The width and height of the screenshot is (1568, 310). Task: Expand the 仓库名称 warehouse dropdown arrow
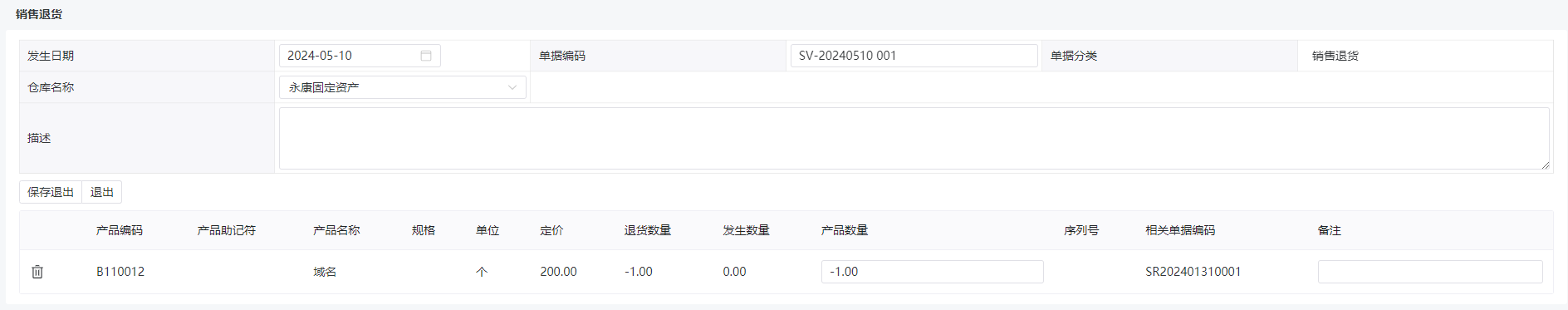pyautogui.click(x=512, y=87)
